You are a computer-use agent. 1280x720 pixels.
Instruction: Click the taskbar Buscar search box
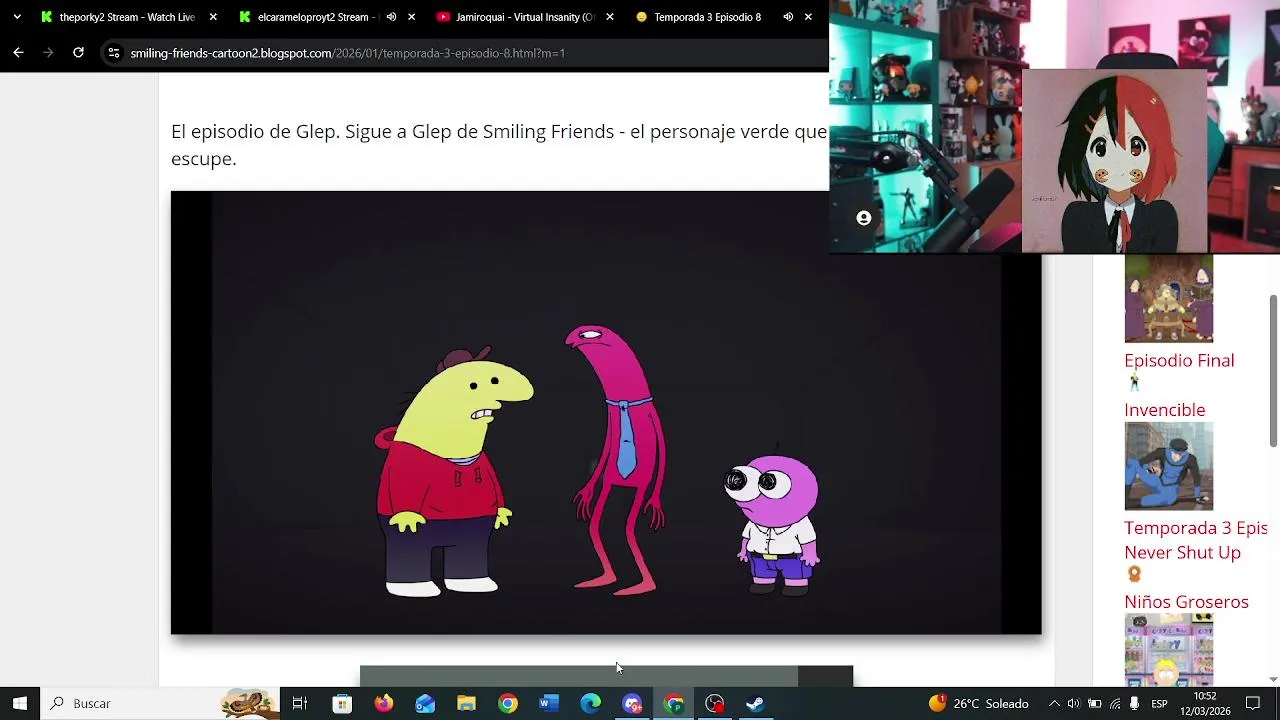pos(160,703)
